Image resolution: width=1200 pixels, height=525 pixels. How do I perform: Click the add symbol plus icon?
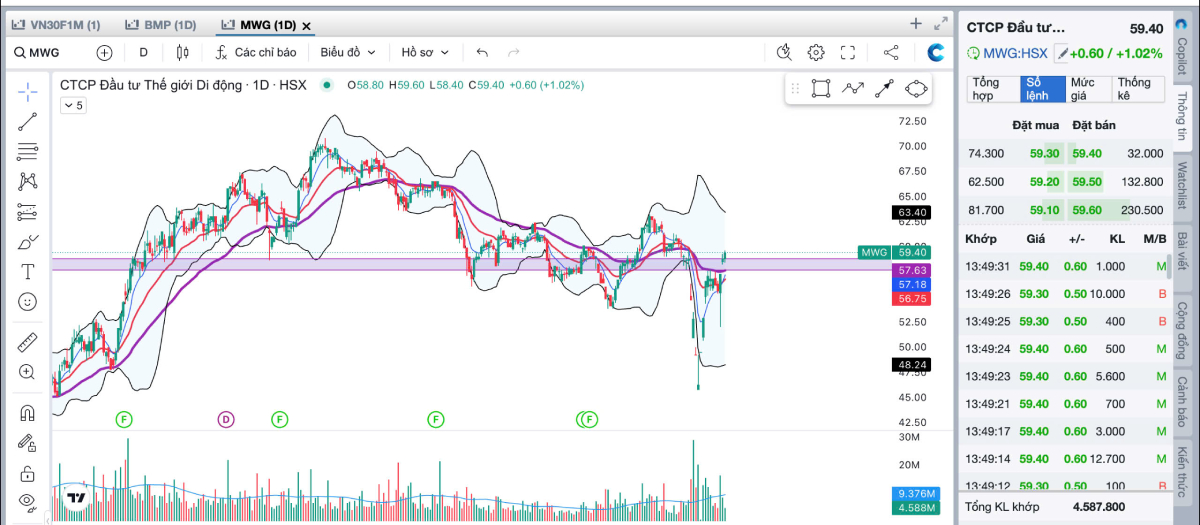[x=104, y=52]
